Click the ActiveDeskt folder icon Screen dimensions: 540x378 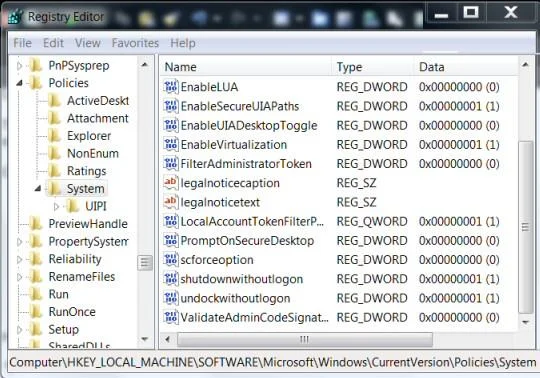[x=54, y=100]
